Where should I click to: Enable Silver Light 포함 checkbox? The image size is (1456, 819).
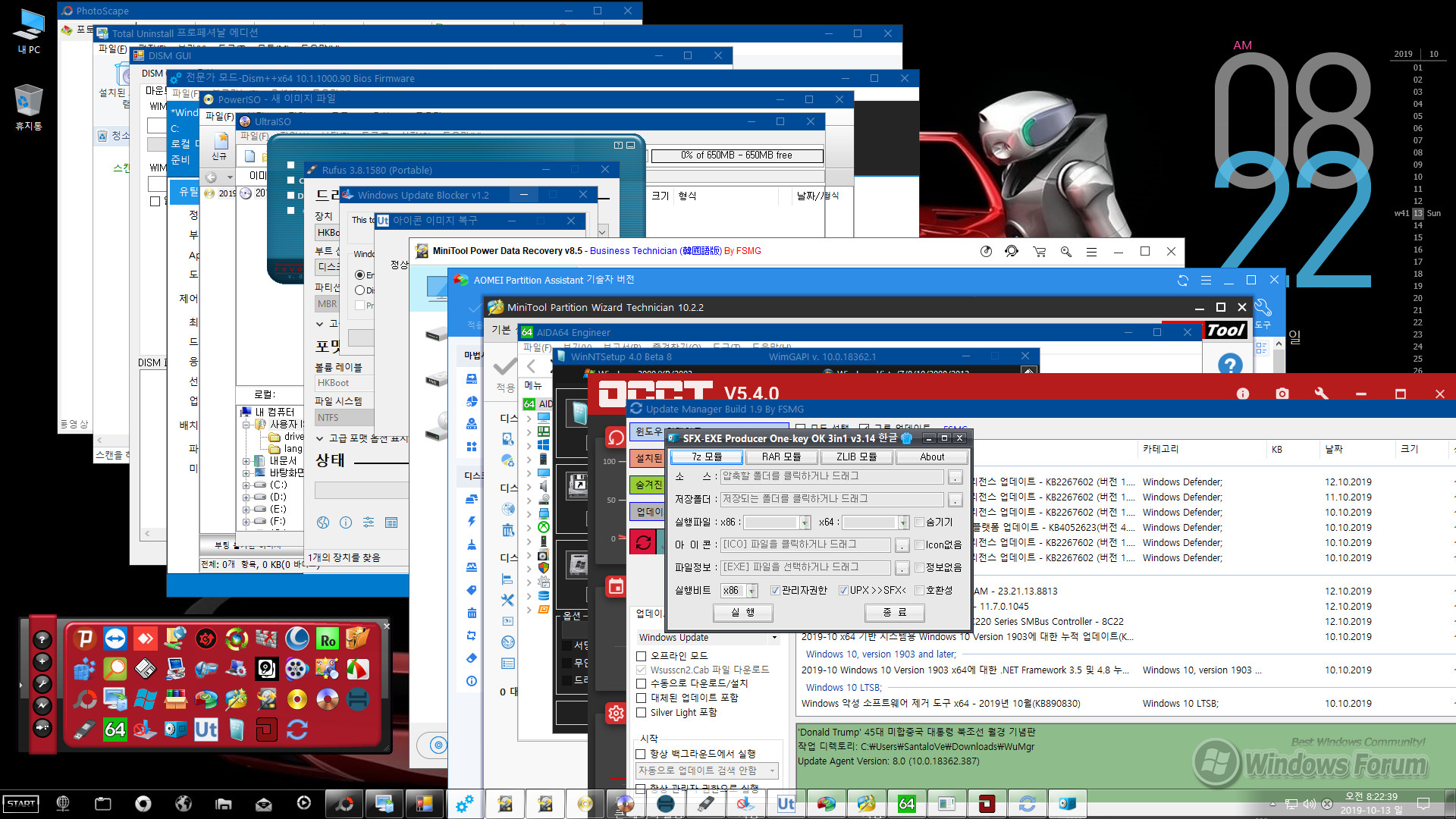(x=641, y=714)
